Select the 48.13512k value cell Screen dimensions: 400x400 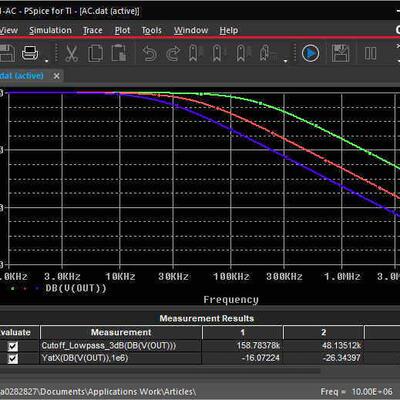click(x=324, y=346)
